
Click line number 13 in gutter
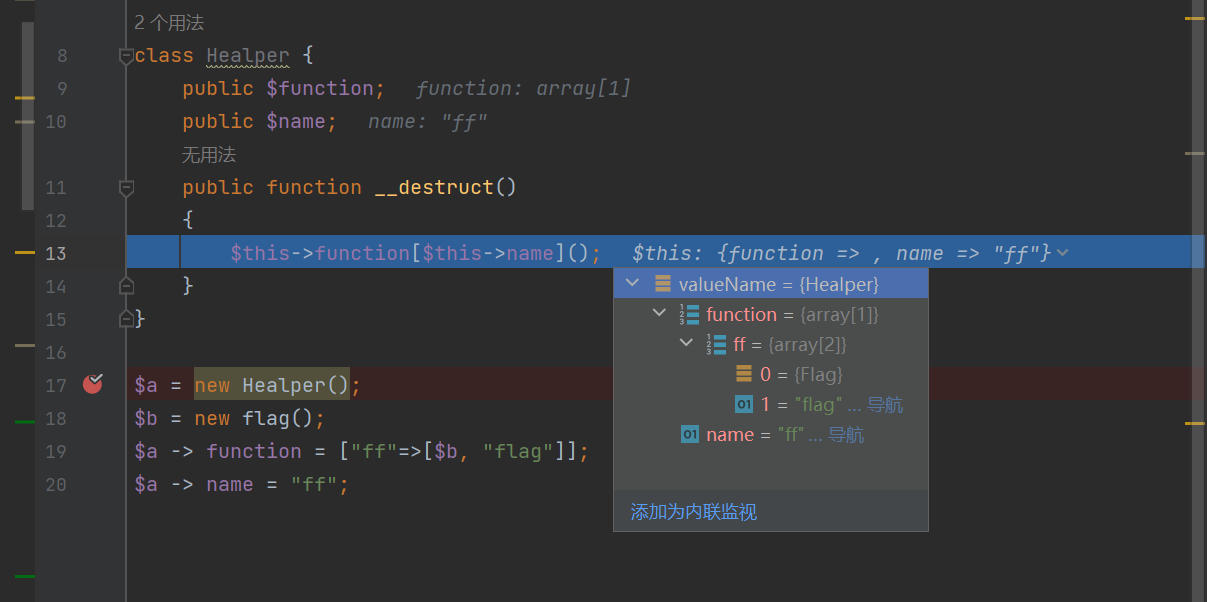pyautogui.click(x=56, y=253)
